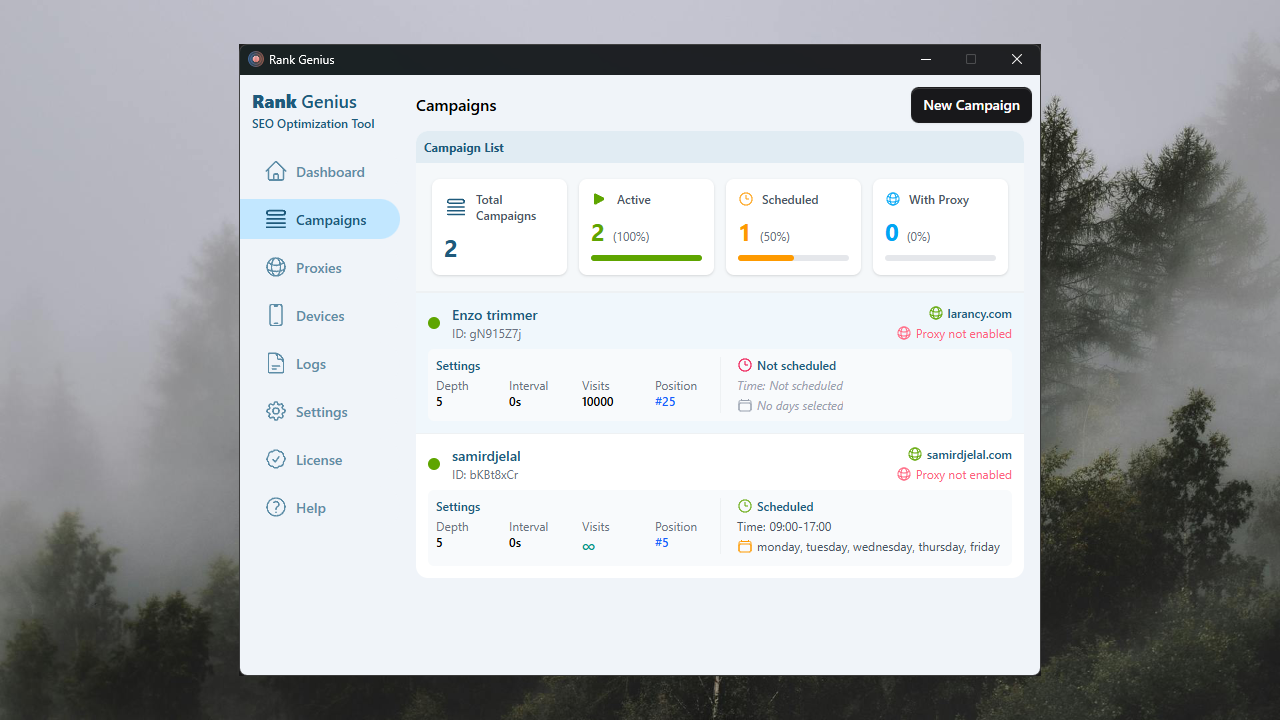1280x720 pixels.
Task: Open the larancy.com domain link
Action: coord(979,314)
